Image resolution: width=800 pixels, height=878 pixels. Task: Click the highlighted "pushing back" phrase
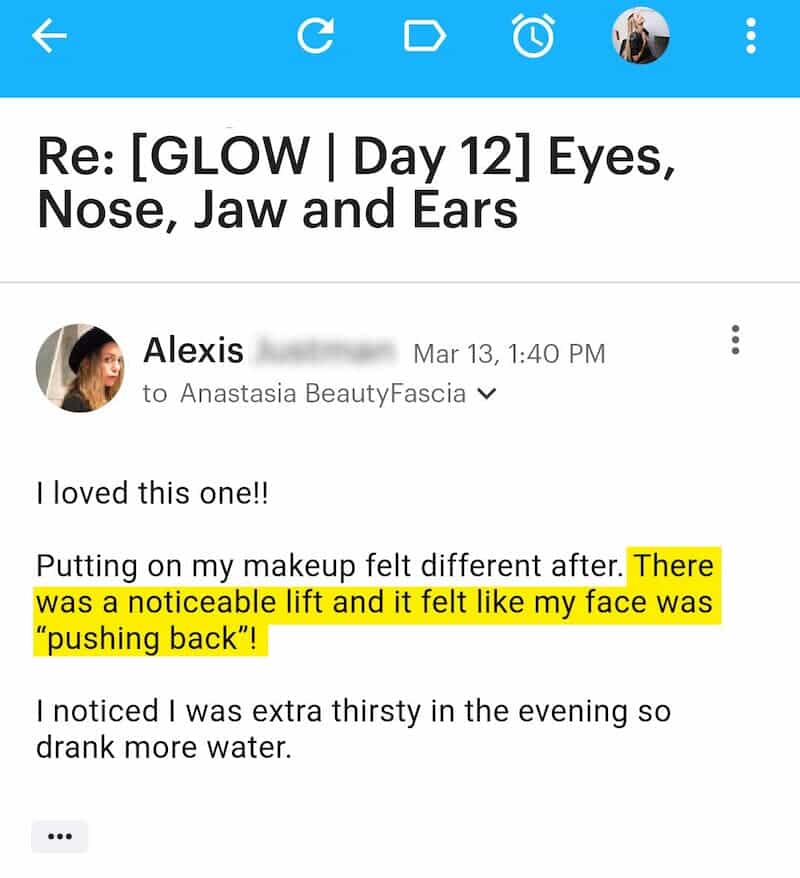point(152,640)
